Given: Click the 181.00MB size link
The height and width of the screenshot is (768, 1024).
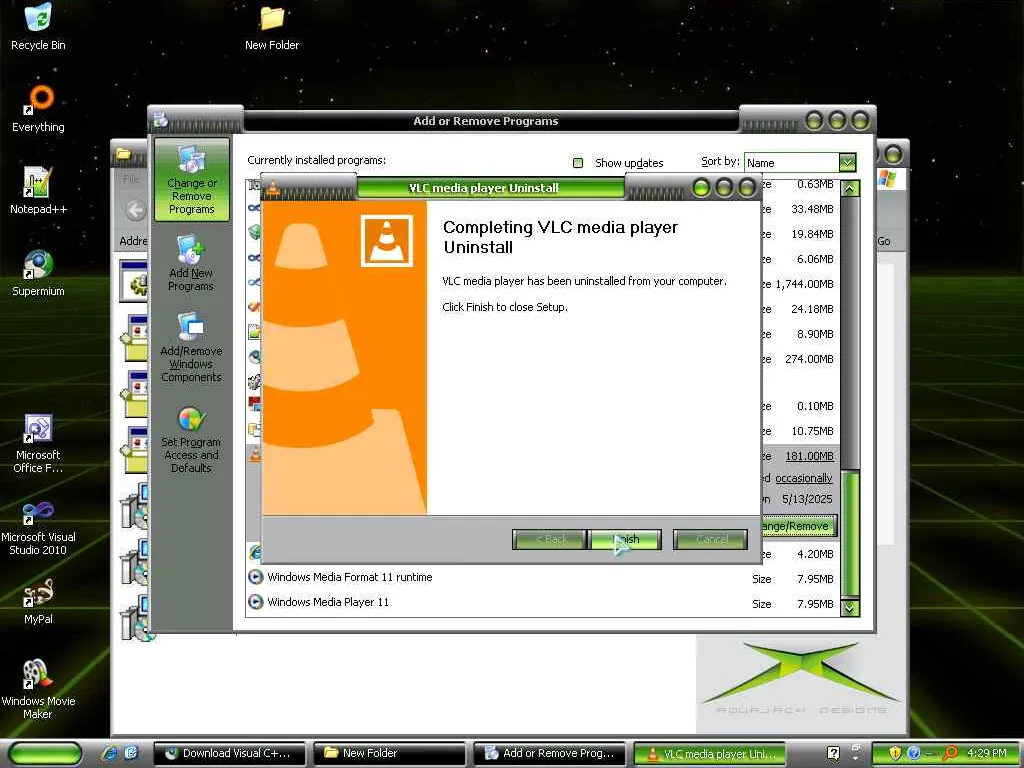Looking at the screenshot, I should click(809, 456).
